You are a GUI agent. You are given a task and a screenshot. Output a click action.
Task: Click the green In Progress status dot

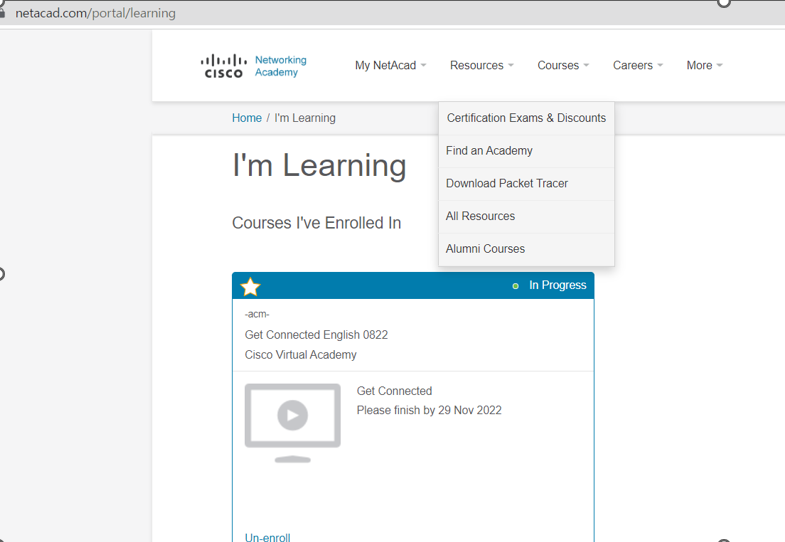tap(515, 286)
